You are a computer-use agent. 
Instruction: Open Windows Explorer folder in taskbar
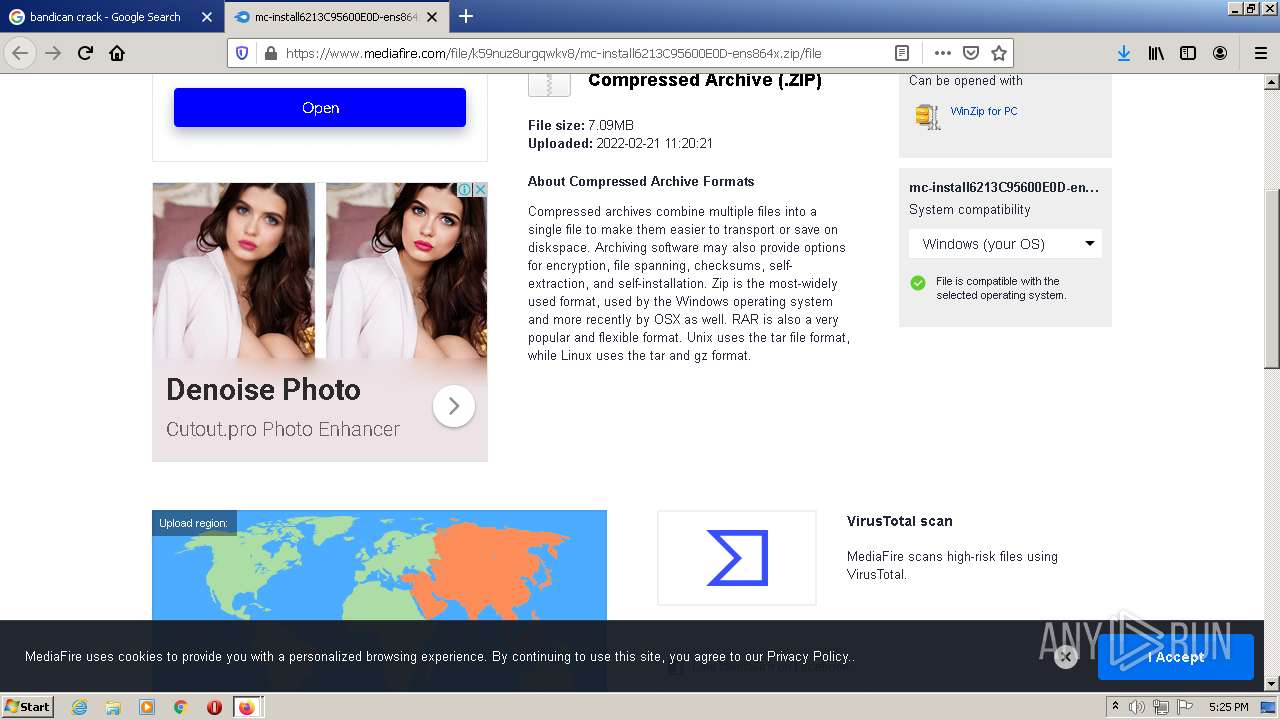point(113,707)
